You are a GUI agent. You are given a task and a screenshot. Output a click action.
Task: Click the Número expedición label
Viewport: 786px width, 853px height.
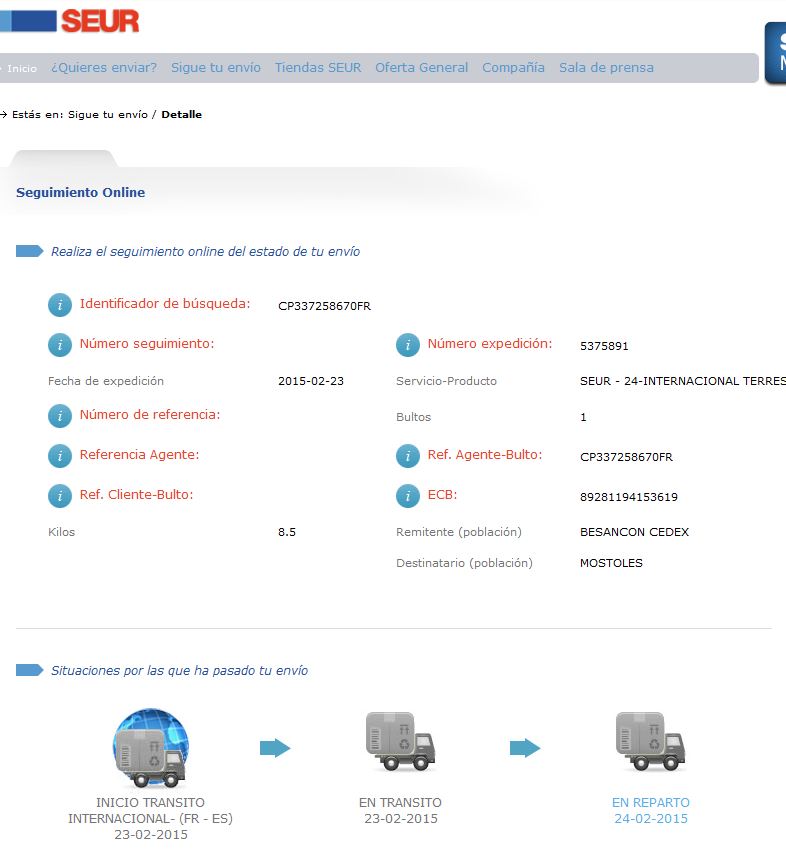490,344
